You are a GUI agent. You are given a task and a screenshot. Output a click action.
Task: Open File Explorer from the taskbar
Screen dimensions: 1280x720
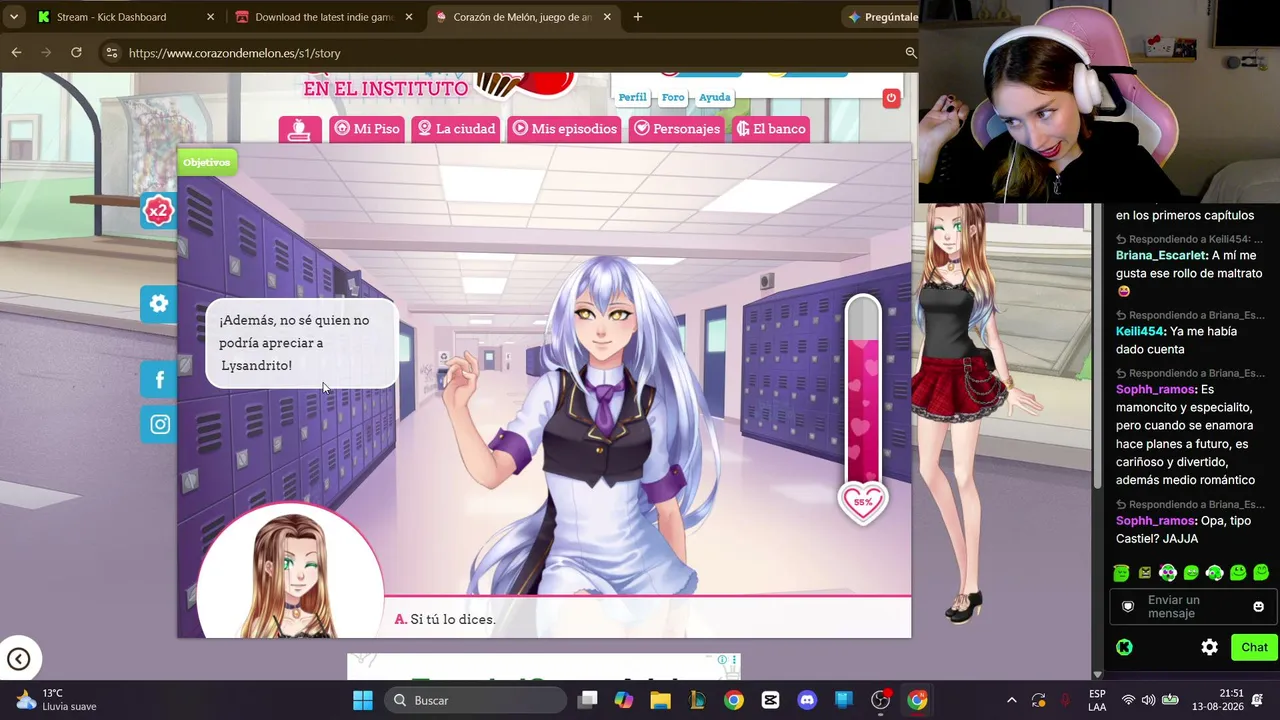coord(660,700)
